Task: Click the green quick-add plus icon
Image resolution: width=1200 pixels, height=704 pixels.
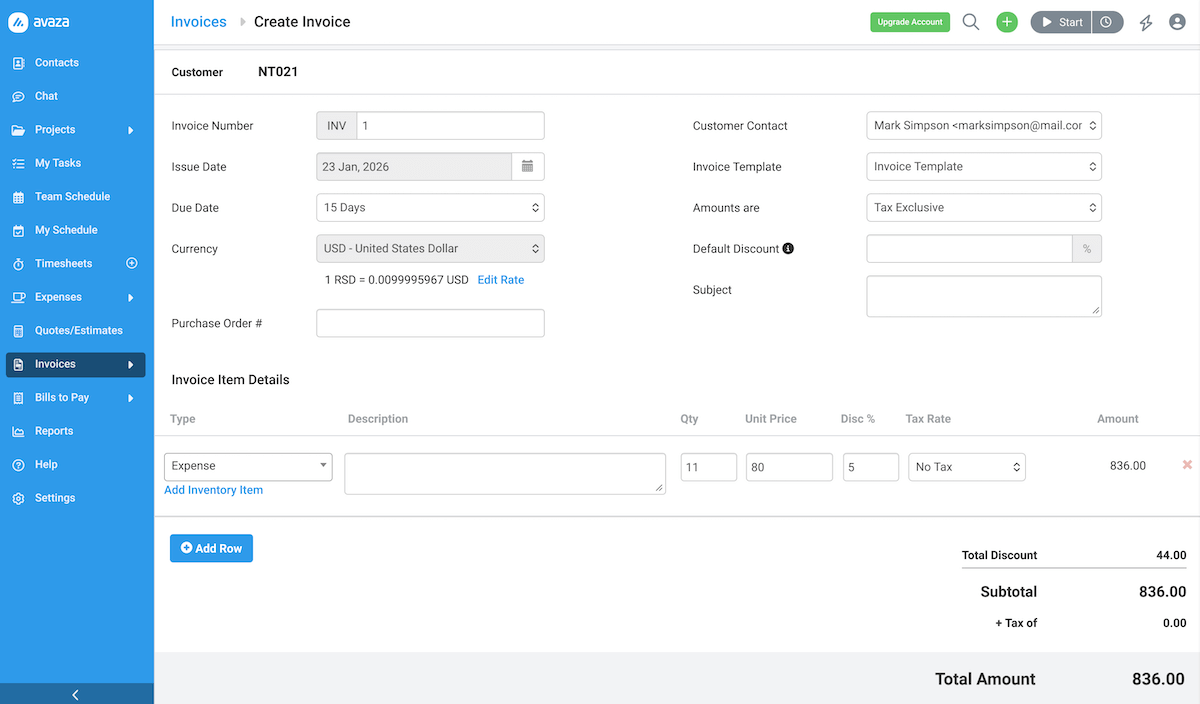Action: click(x=1007, y=21)
